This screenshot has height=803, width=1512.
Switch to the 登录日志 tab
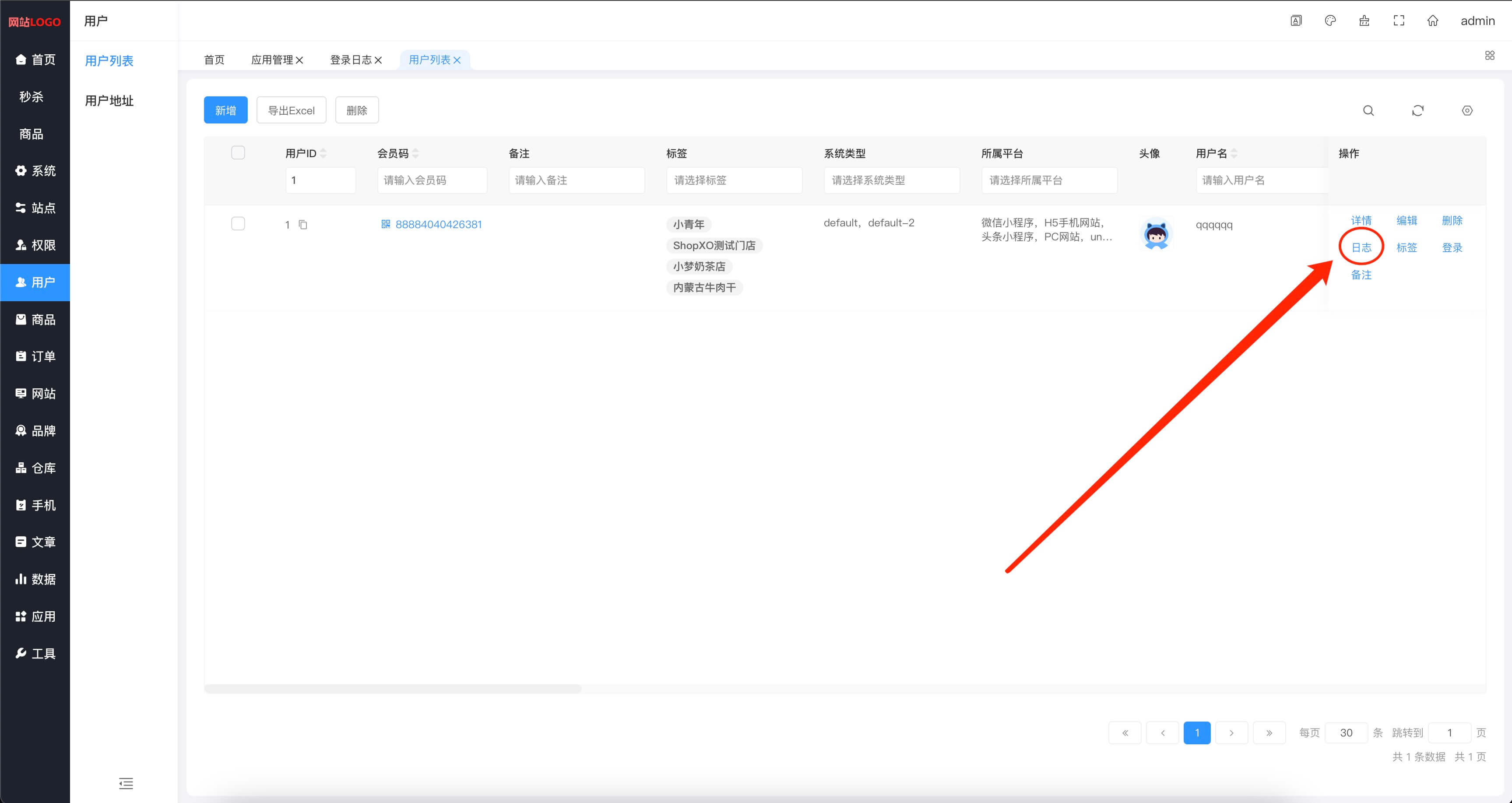tap(350, 60)
